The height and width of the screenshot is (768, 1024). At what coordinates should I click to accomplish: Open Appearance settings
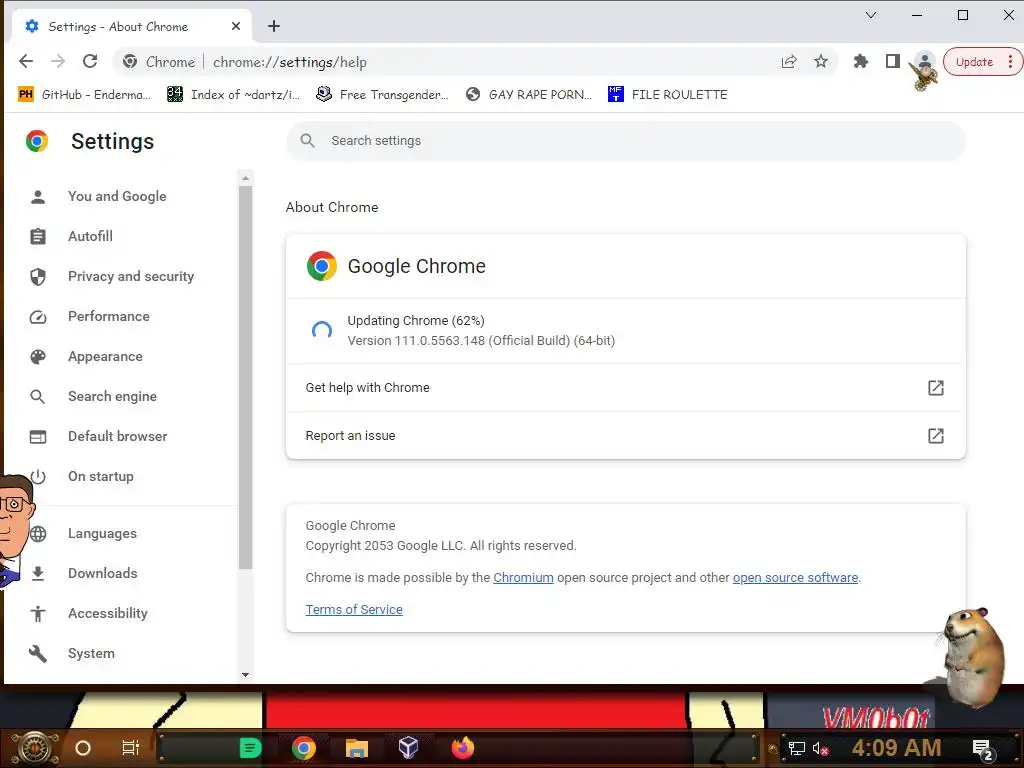pyautogui.click(x=105, y=357)
